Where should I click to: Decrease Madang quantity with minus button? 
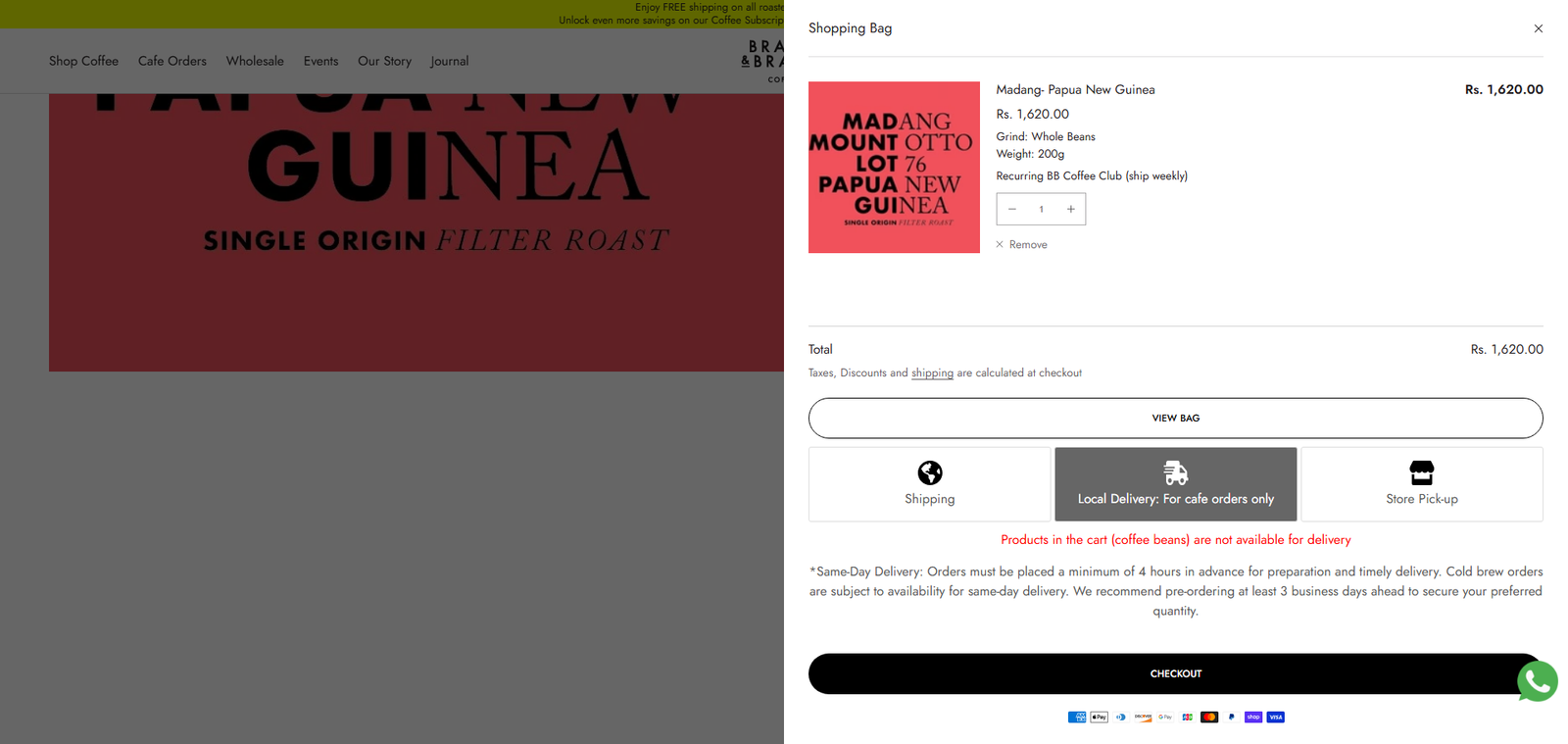(x=1012, y=209)
